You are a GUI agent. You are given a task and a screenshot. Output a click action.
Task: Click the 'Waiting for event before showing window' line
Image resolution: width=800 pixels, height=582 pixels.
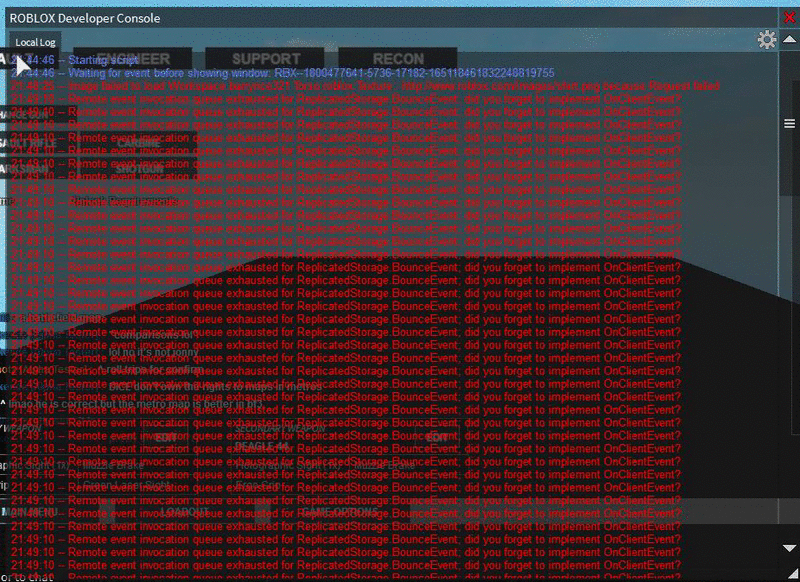coord(283,73)
